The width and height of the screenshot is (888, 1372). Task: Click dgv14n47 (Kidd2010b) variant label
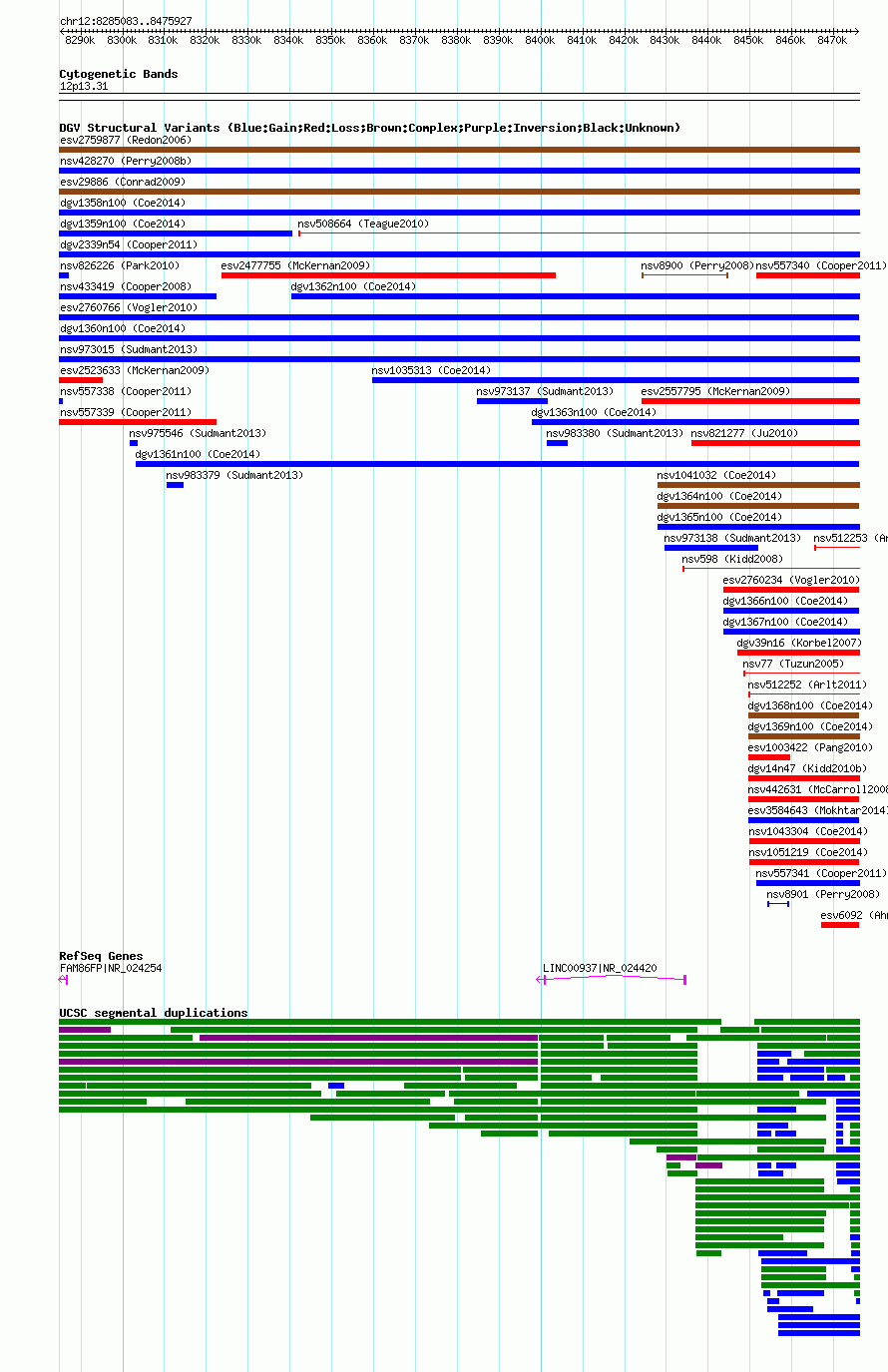807,769
